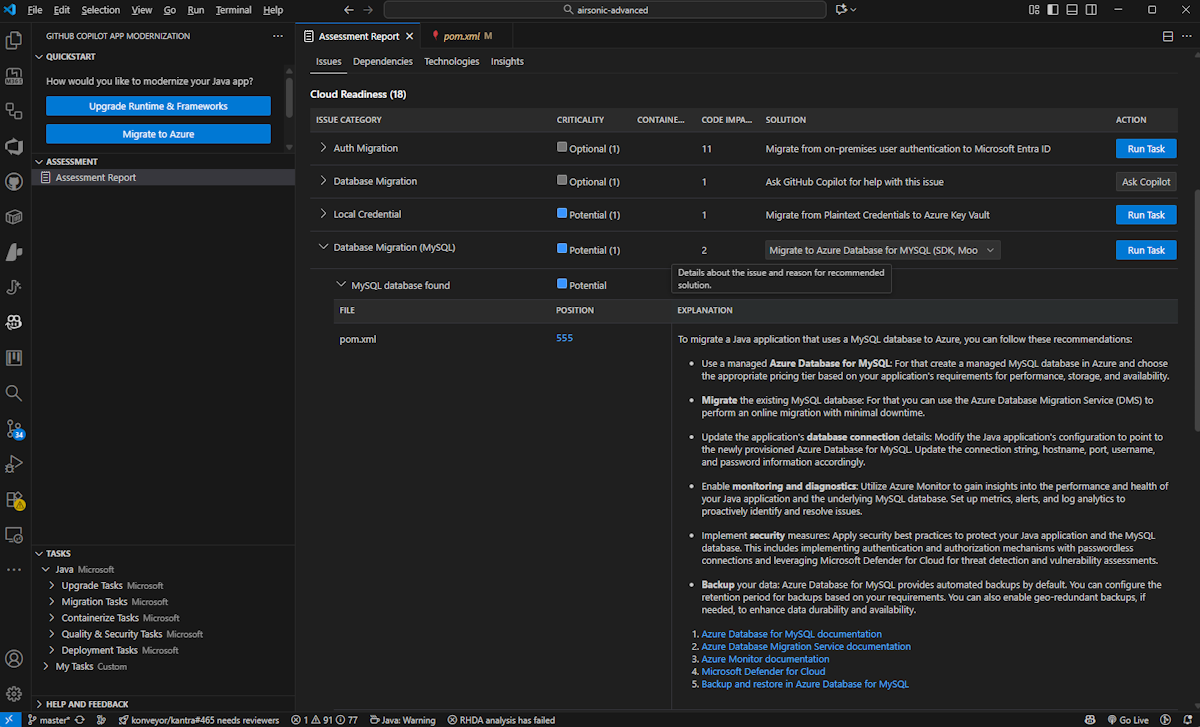Toggle the bottom panel visibility

[x=1071, y=10]
